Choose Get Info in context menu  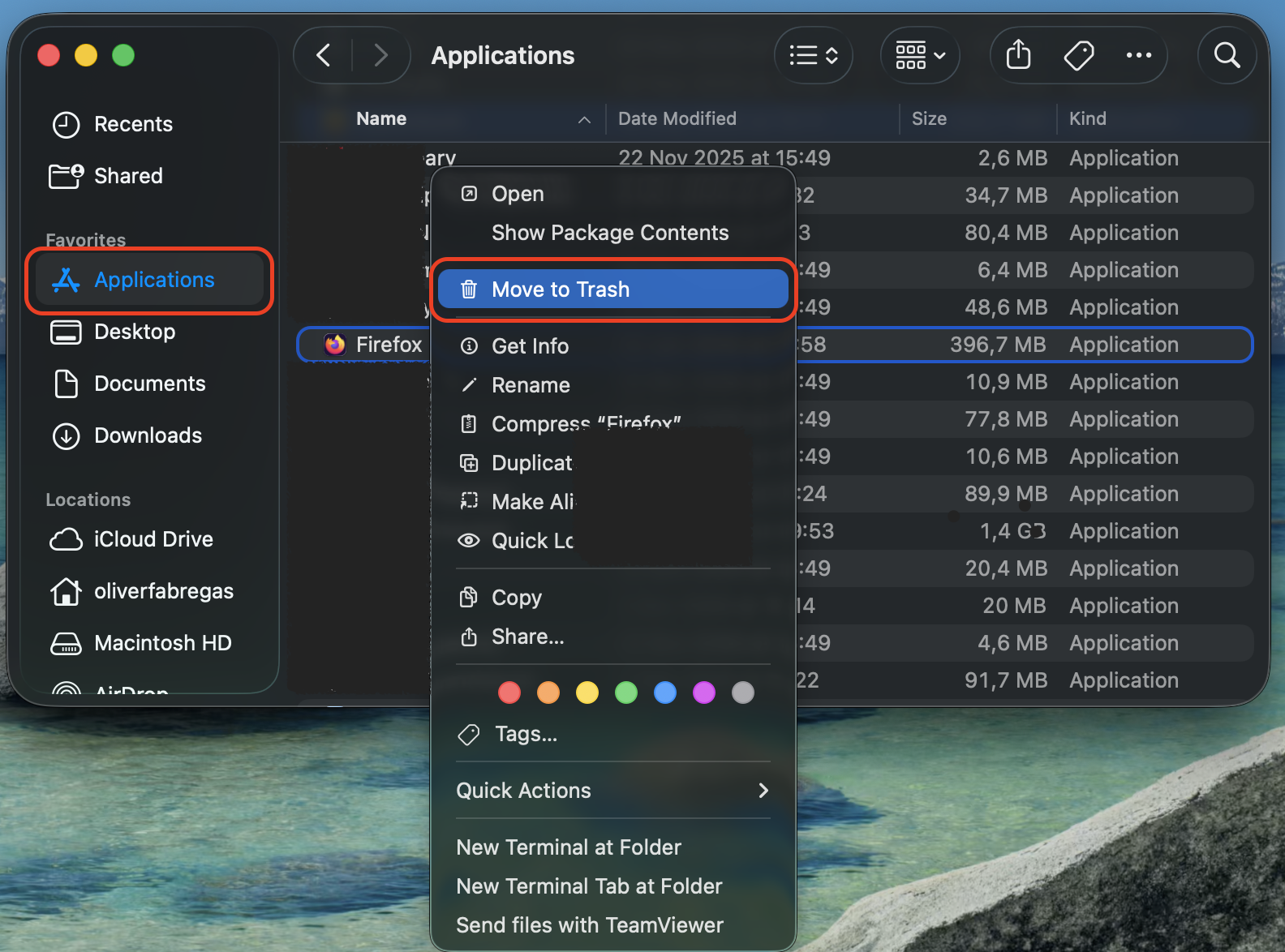click(x=612, y=346)
